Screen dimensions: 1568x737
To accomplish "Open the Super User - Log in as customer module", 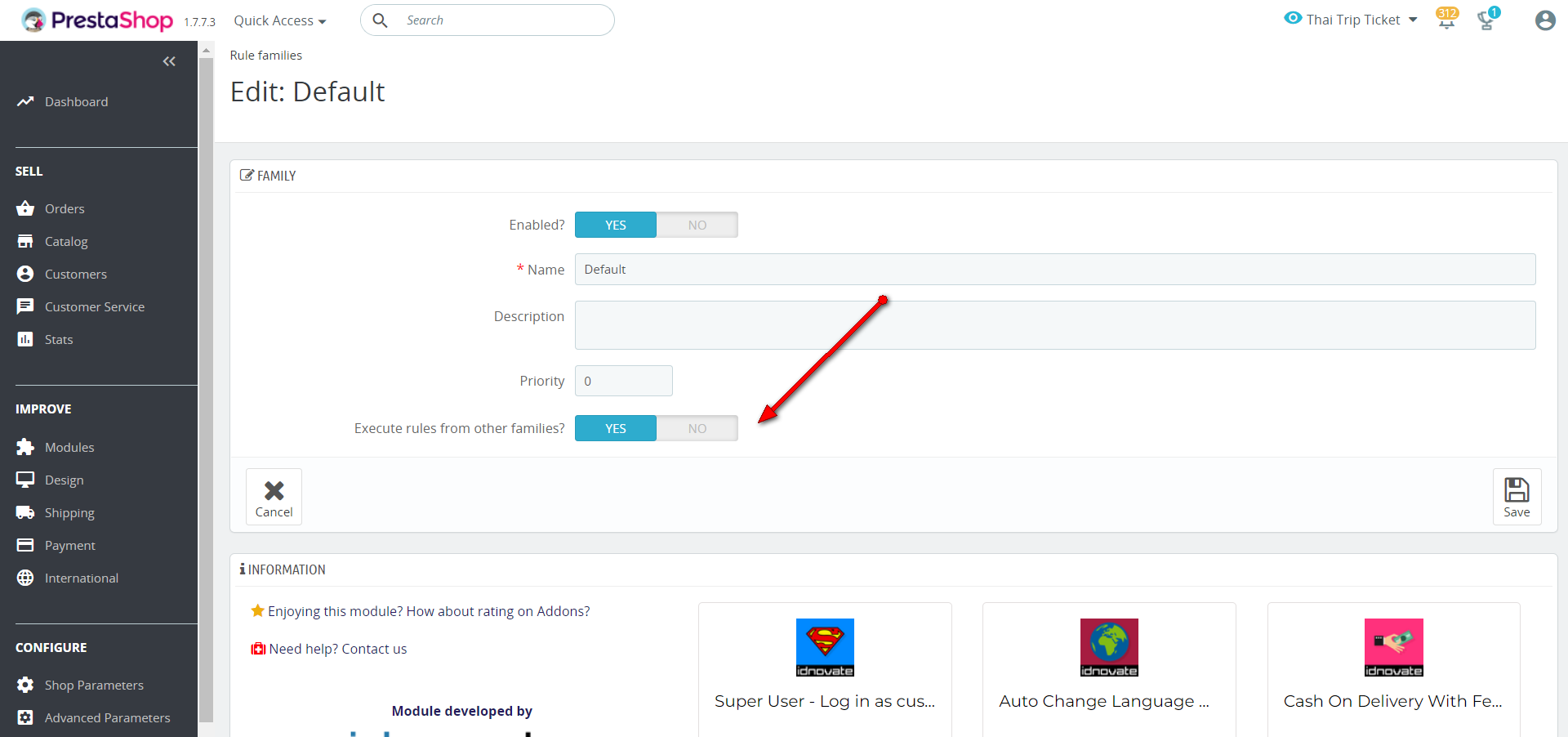I will (x=825, y=701).
